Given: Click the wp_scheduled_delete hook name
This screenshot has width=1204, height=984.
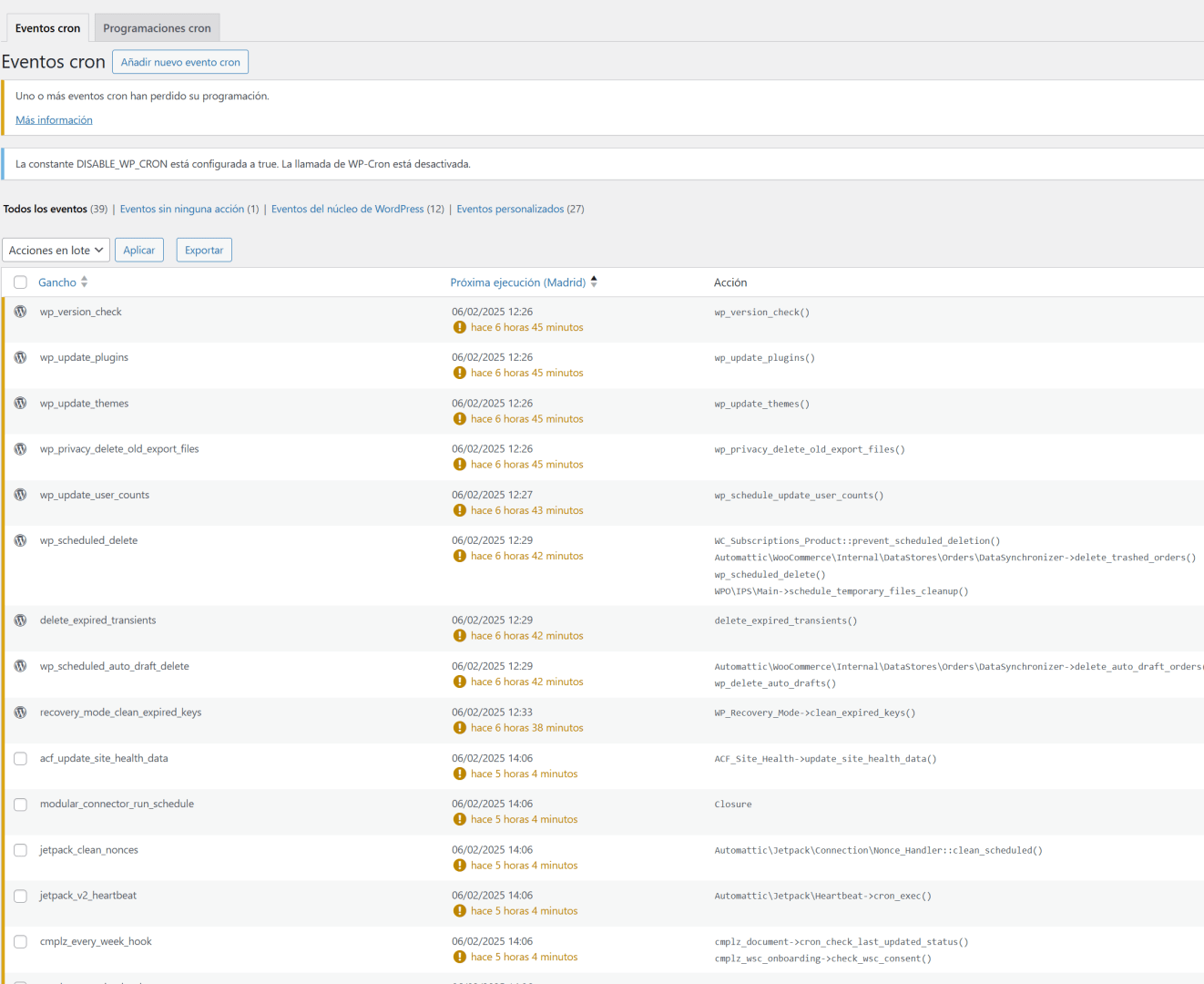Looking at the screenshot, I should tap(89, 540).
